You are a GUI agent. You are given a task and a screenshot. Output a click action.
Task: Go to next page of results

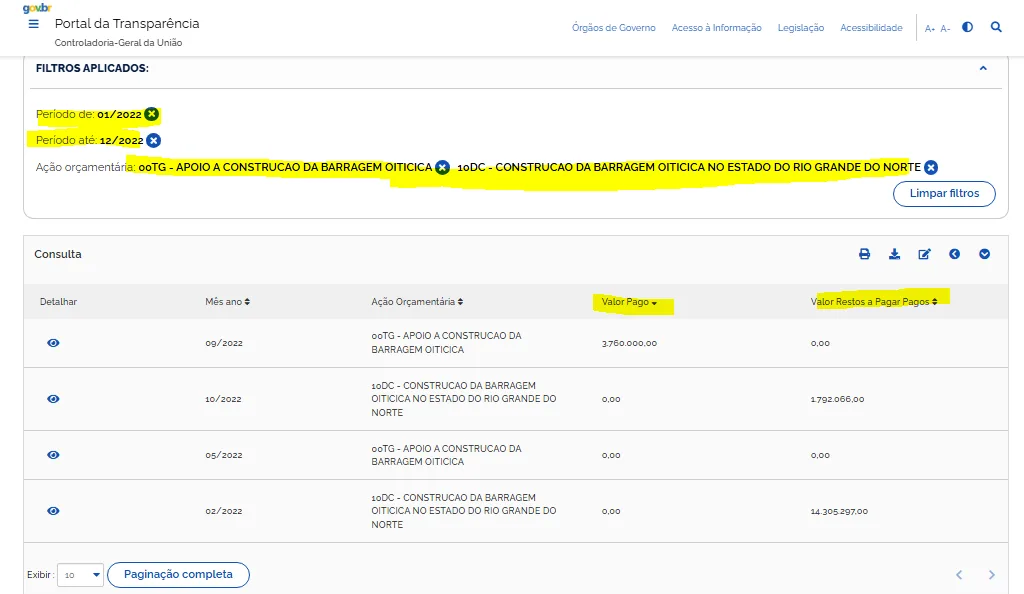pos(991,575)
